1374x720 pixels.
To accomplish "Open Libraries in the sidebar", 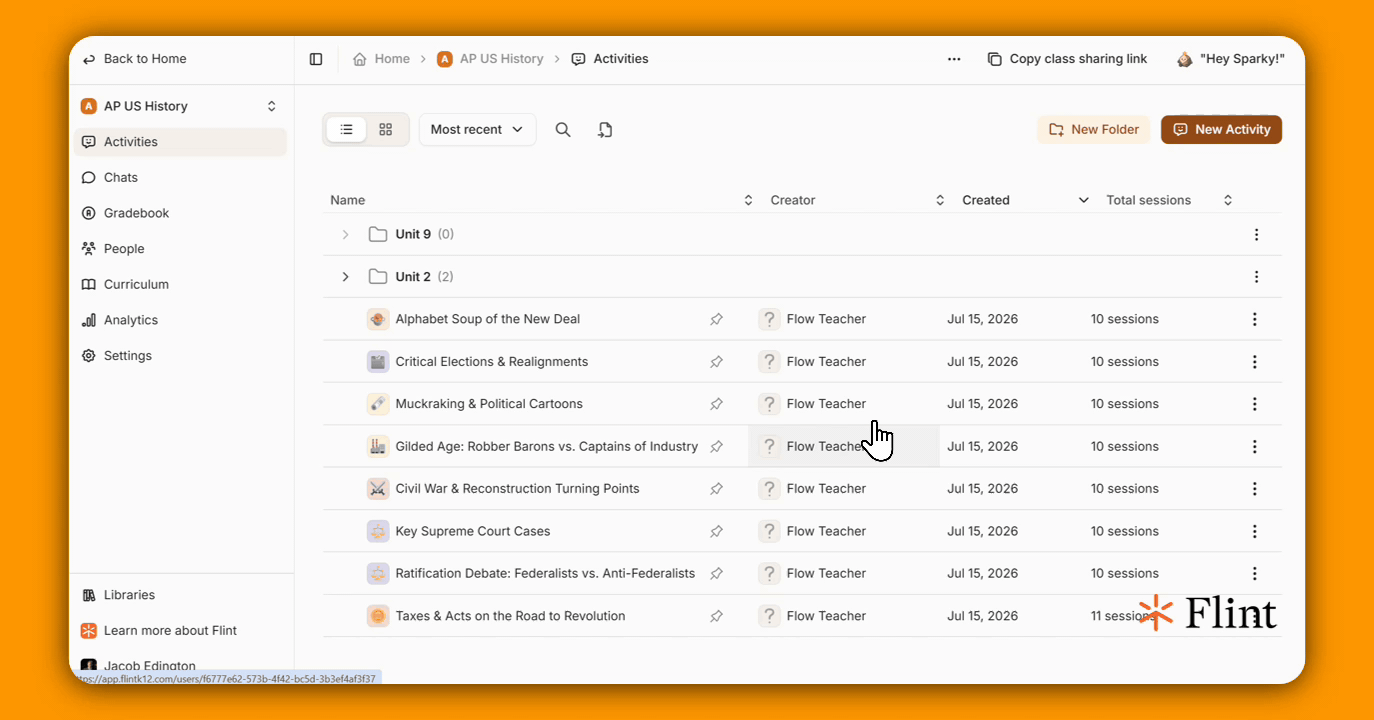I will click(180, 595).
